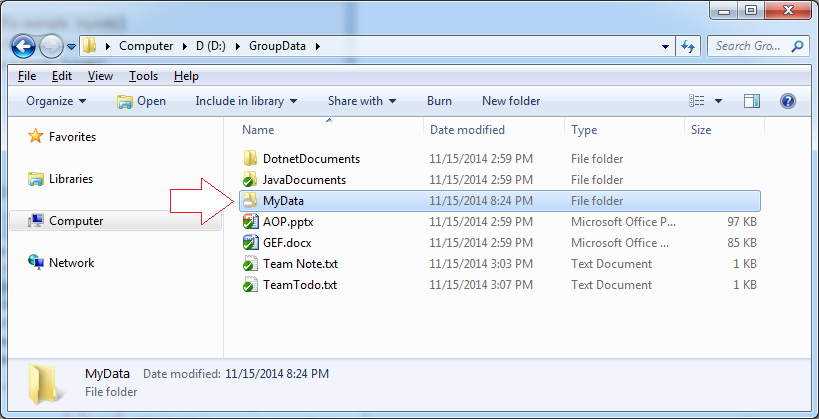Expand the Include in library dropdown

click(246, 101)
